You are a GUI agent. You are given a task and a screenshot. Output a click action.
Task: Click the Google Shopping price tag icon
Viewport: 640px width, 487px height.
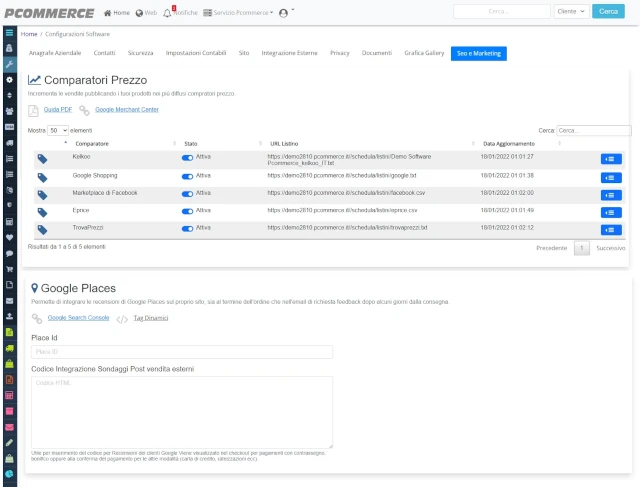point(42,178)
